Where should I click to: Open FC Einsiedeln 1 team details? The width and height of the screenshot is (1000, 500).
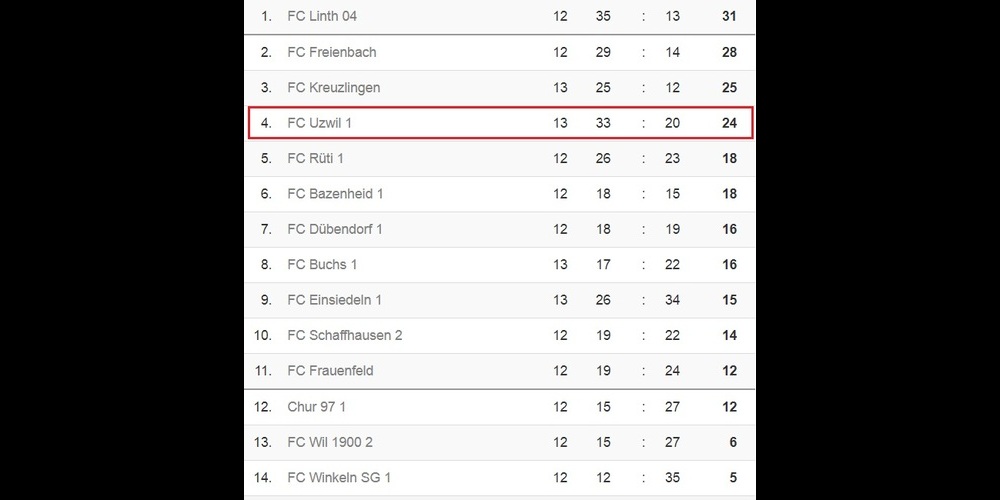[335, 300]
